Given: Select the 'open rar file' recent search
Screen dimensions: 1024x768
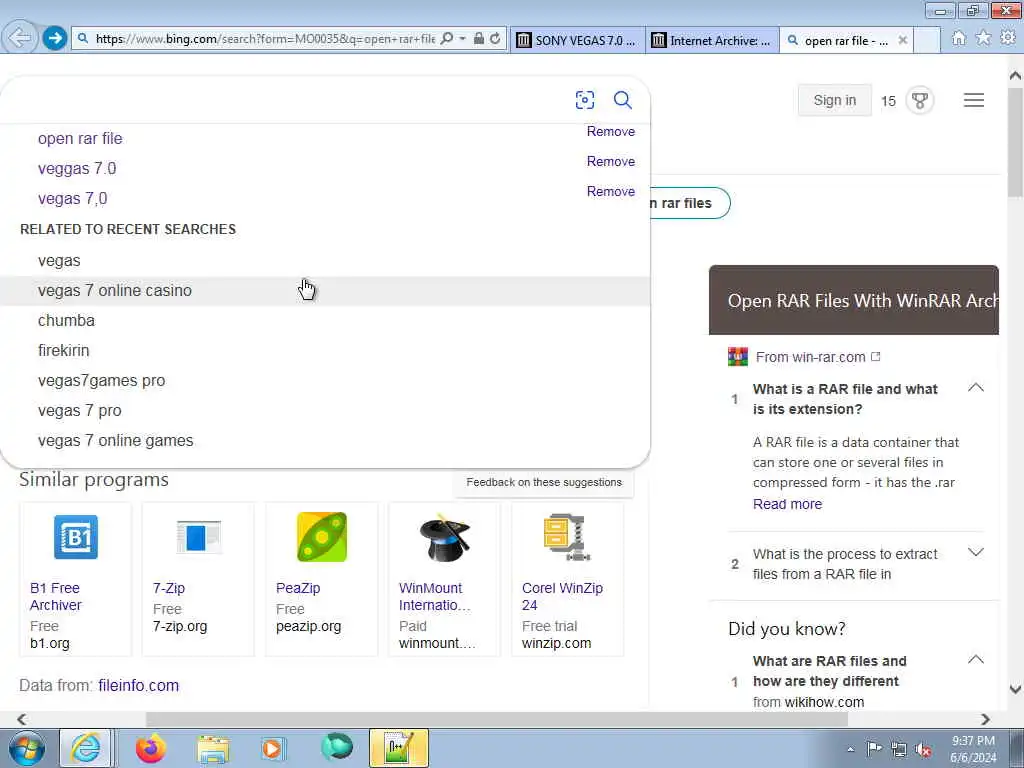Looking at the screenshot, I should 80,138.
